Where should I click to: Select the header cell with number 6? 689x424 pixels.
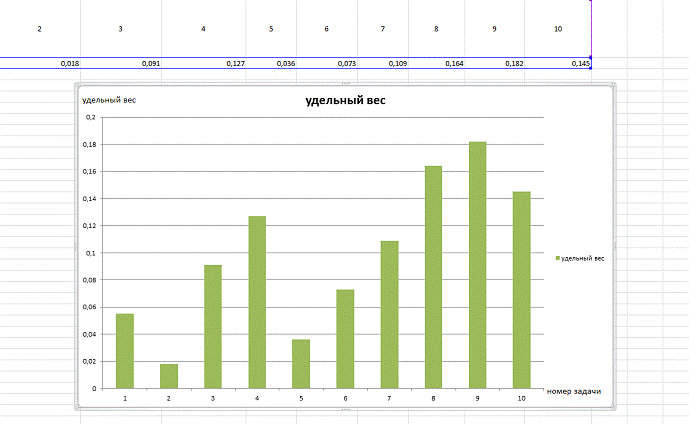tap(326, 28)
